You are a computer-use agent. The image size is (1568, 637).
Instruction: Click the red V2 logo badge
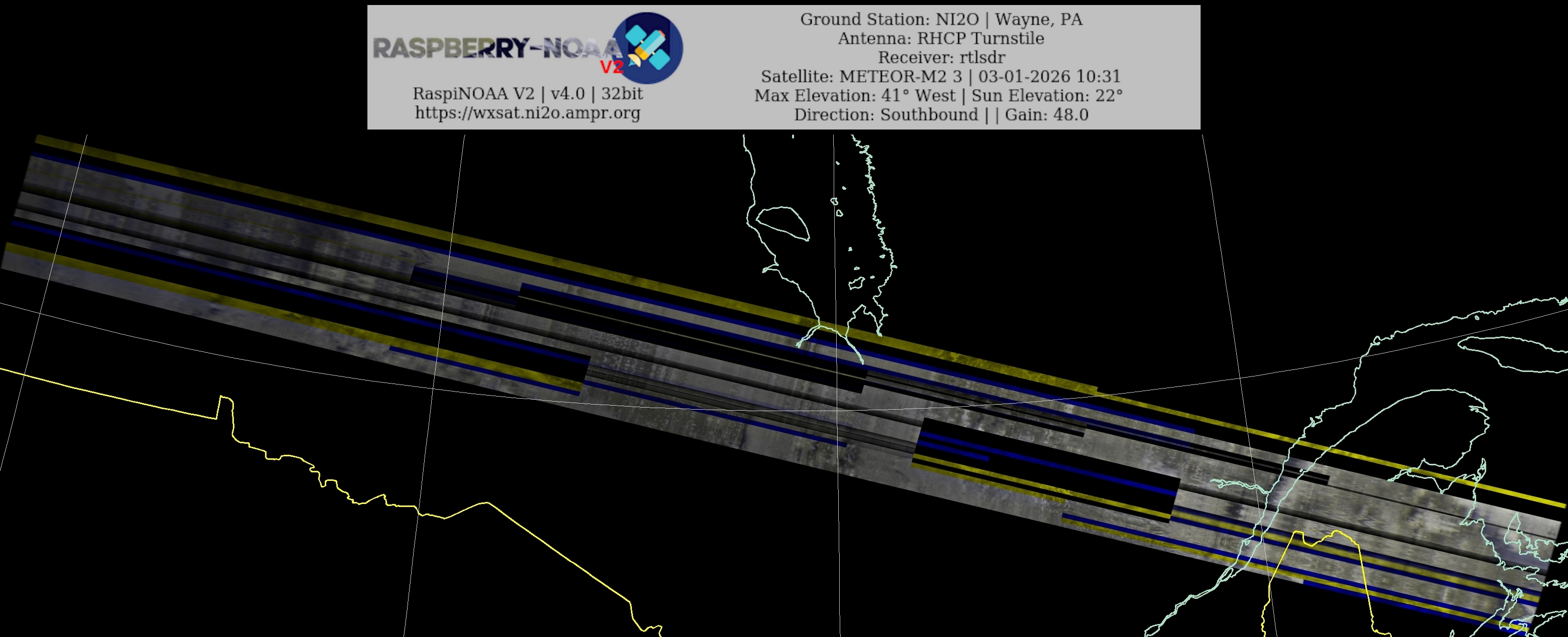coord(612,67)
